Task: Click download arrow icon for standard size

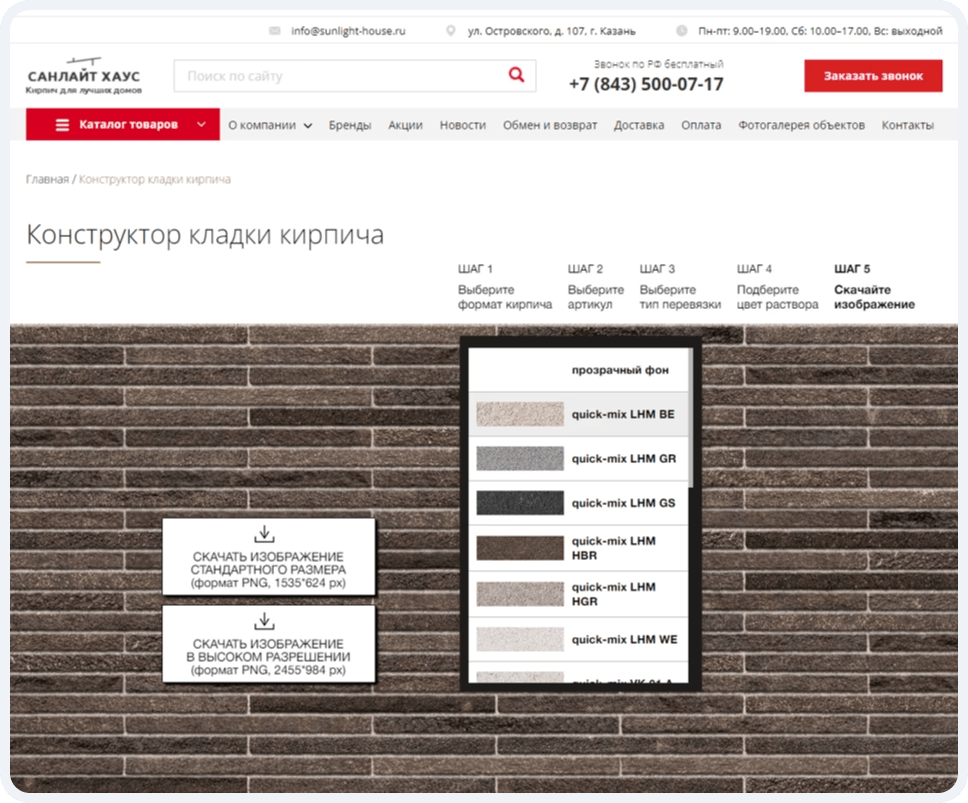Action: click(x=264, y=534)
